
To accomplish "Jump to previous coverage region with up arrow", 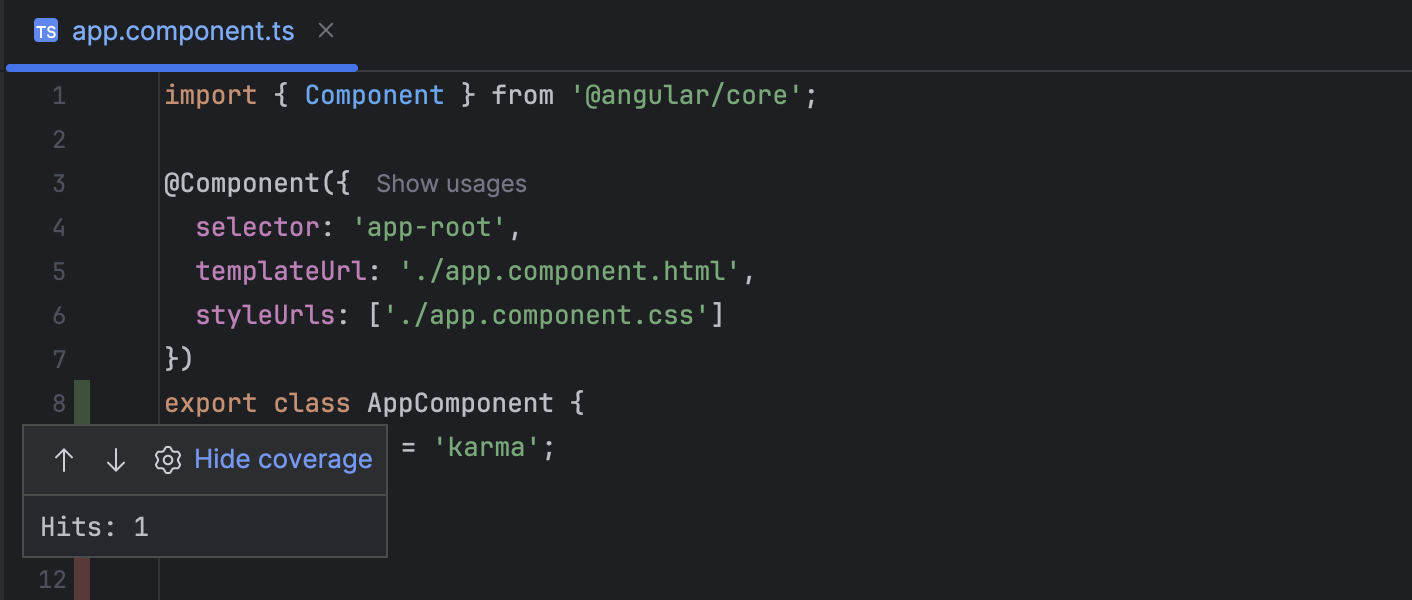I will (64, 459).
